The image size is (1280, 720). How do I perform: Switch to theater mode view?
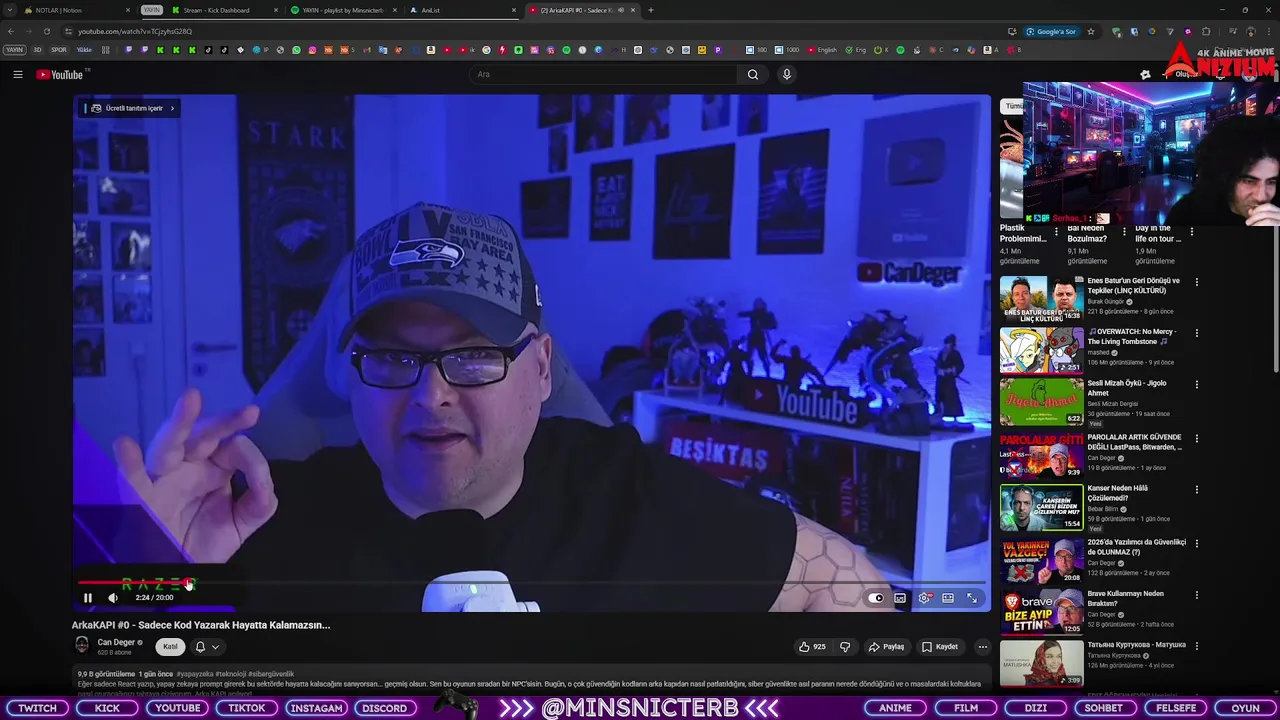coord(948,598)
